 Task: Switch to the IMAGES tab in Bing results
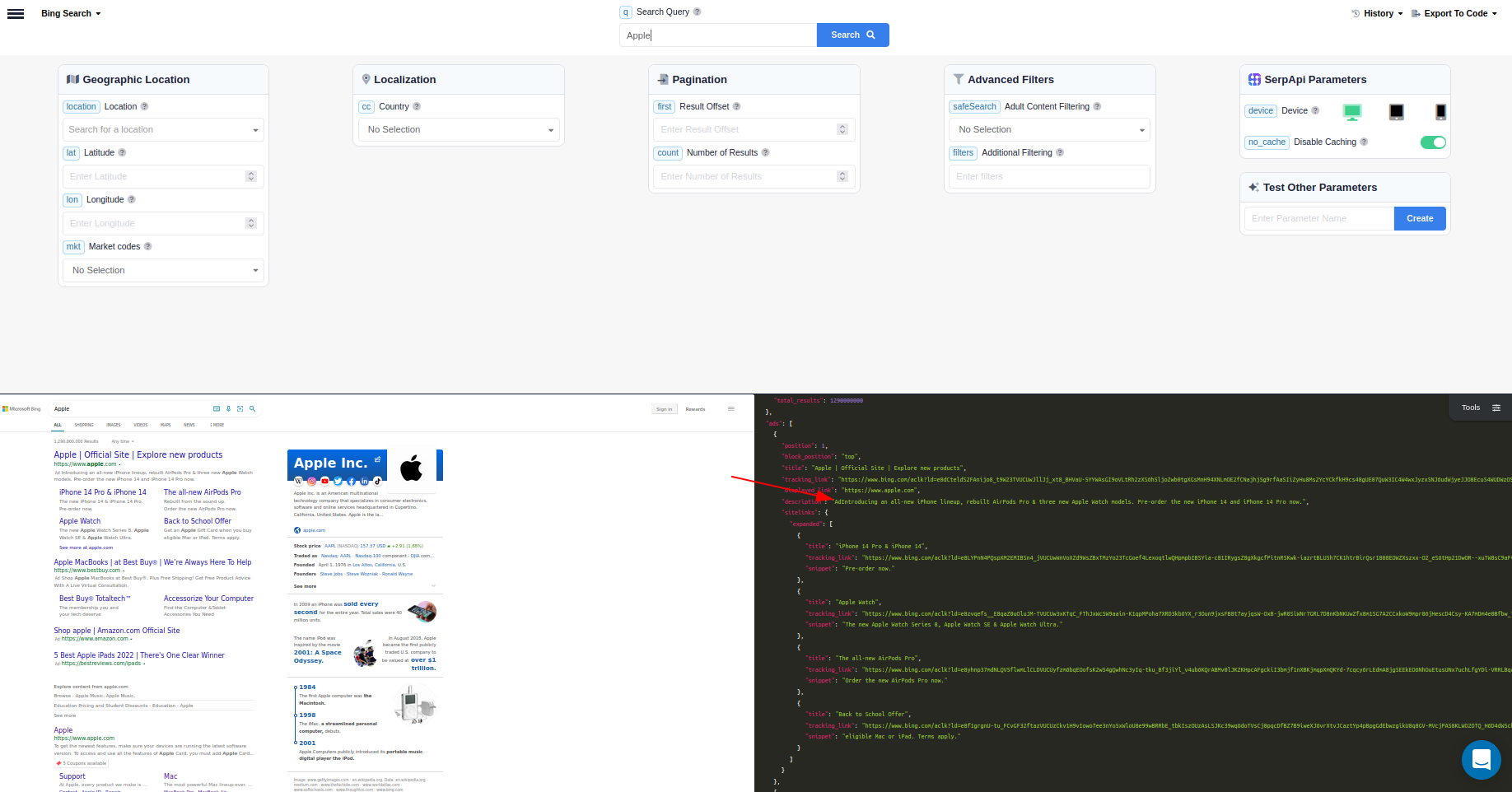click(113, 425)
